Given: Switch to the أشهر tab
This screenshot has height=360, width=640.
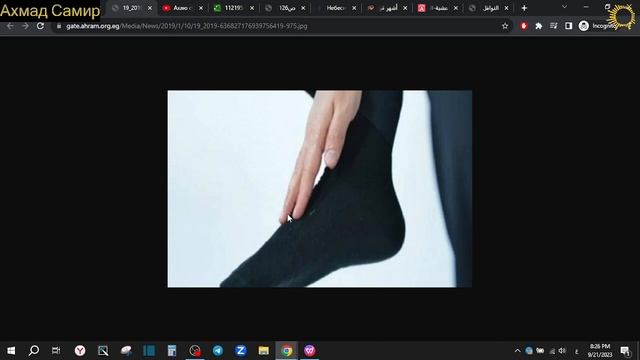Looking at the screenshot, I should [x=386, y=8].
